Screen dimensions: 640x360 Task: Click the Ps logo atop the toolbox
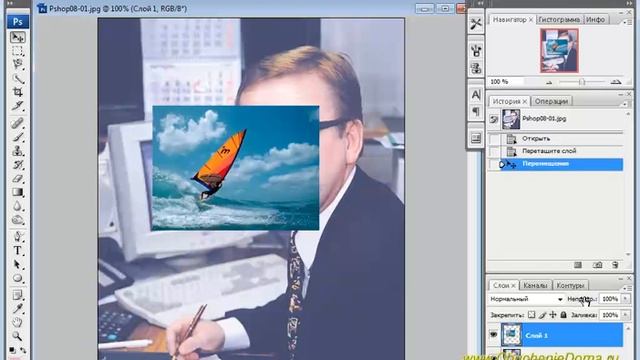[18, 22]
